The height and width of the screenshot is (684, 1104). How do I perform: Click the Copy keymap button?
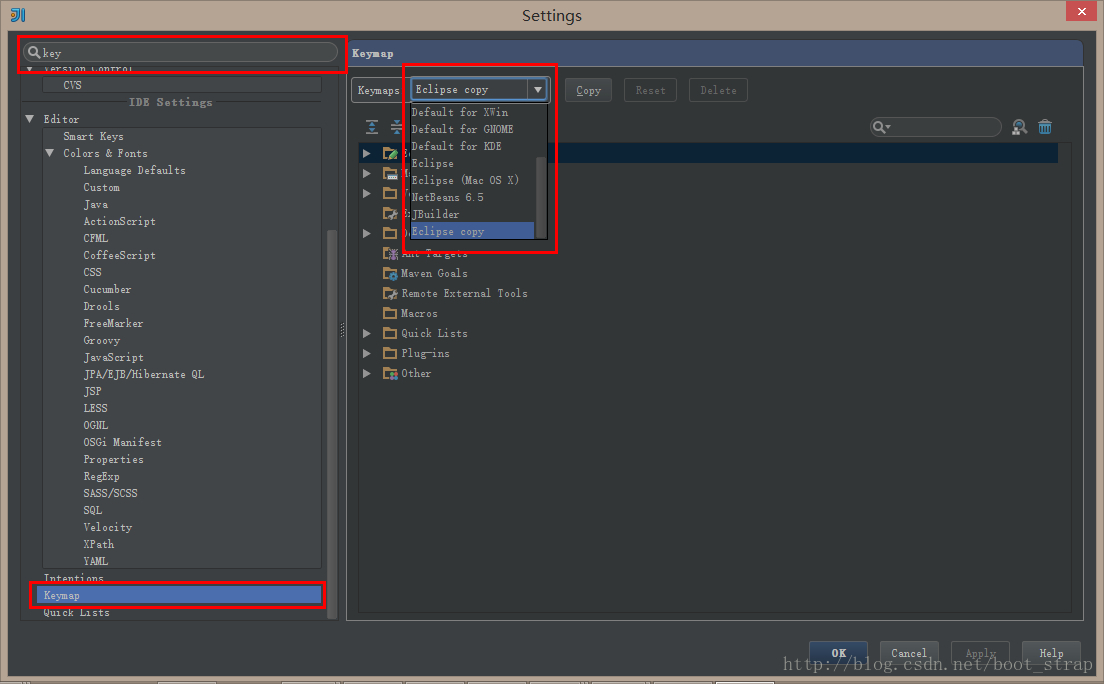589,90
